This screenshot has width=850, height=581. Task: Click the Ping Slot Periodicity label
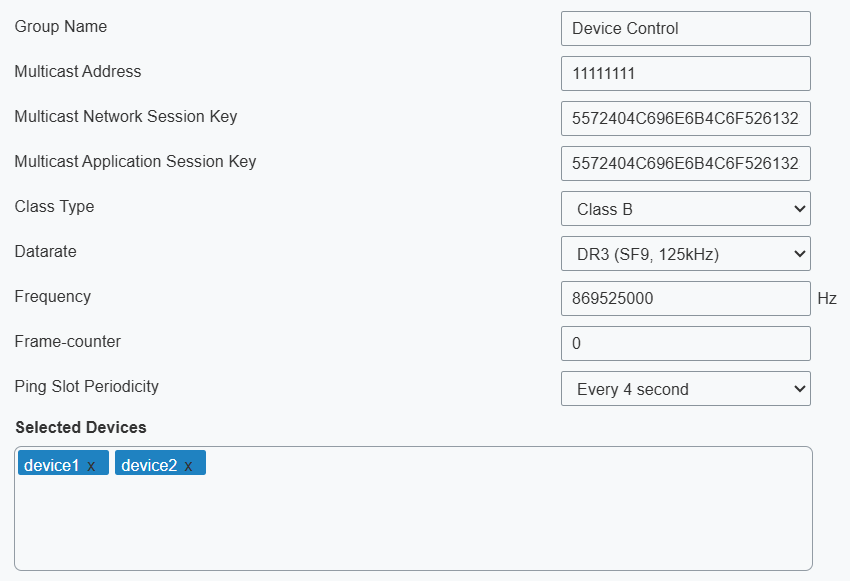86,387
